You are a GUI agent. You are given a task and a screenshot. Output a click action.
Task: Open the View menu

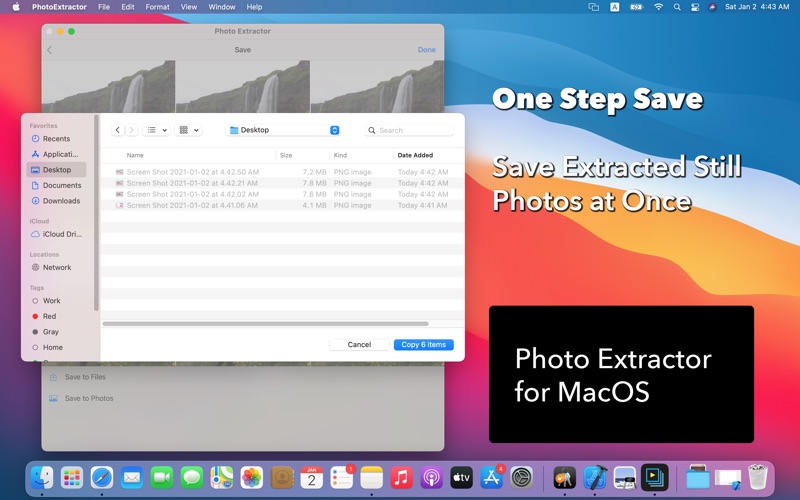(x=189, y=7)
